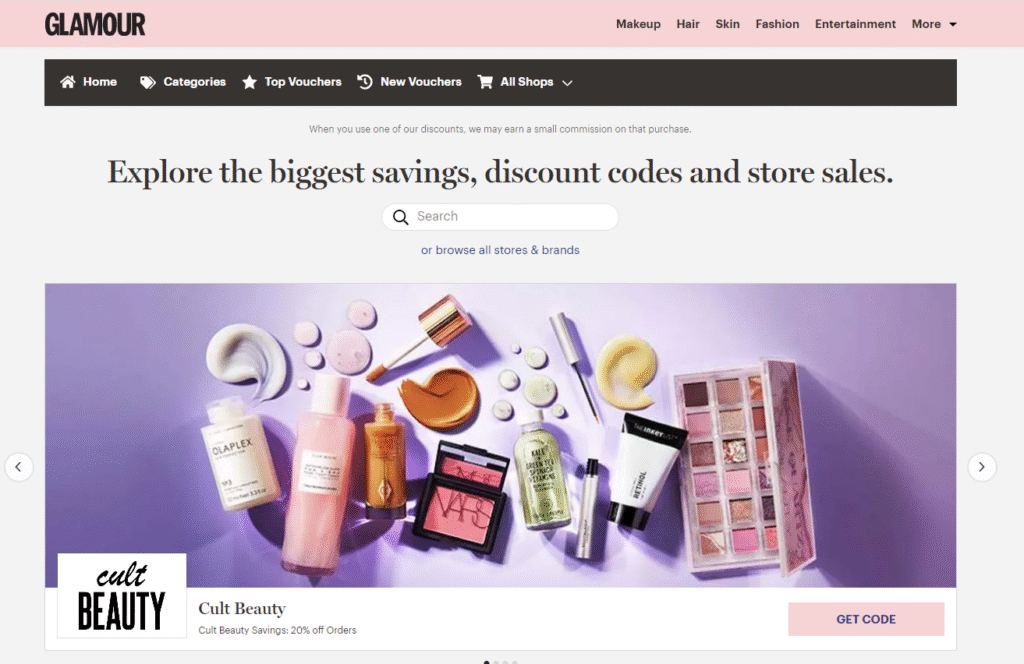Click the Top Vouchers star icon
1024x664 pixels.
[249, 82]
